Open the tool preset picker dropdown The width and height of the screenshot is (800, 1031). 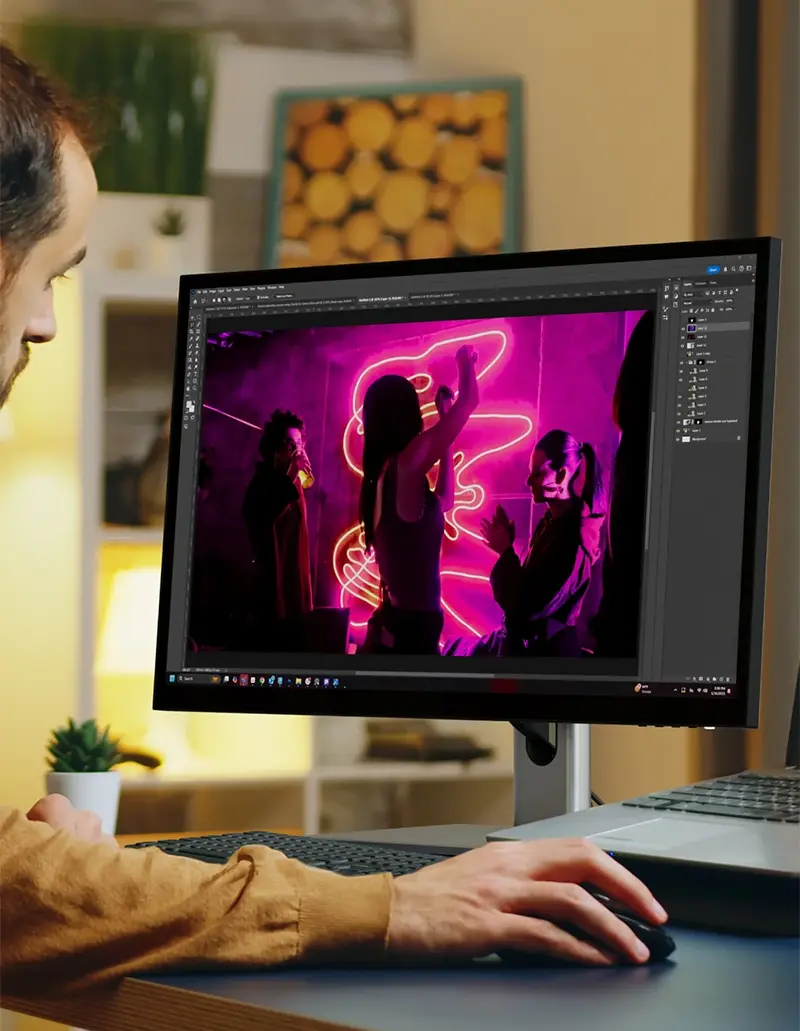[203, 300]
